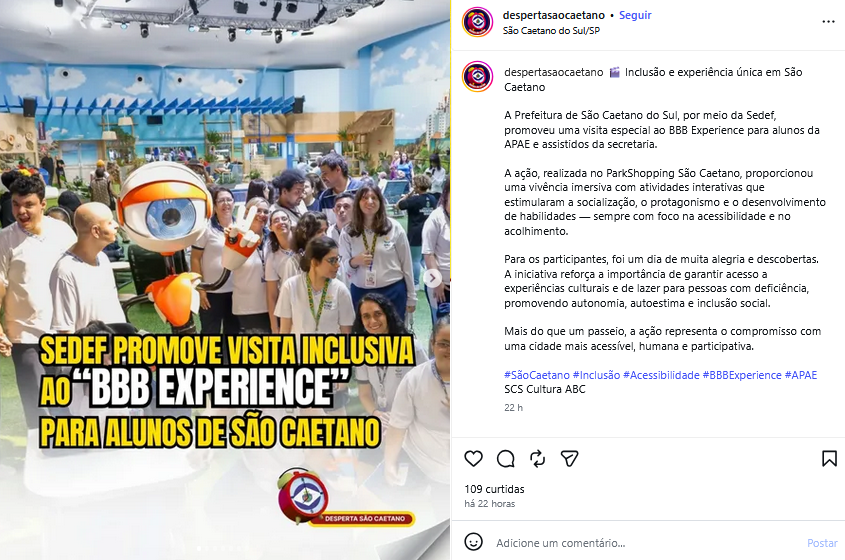Open the emoji picker smiley icon
Image resolution: width=845 pixels, height=560 pixels.
click(x=473, y=542)
